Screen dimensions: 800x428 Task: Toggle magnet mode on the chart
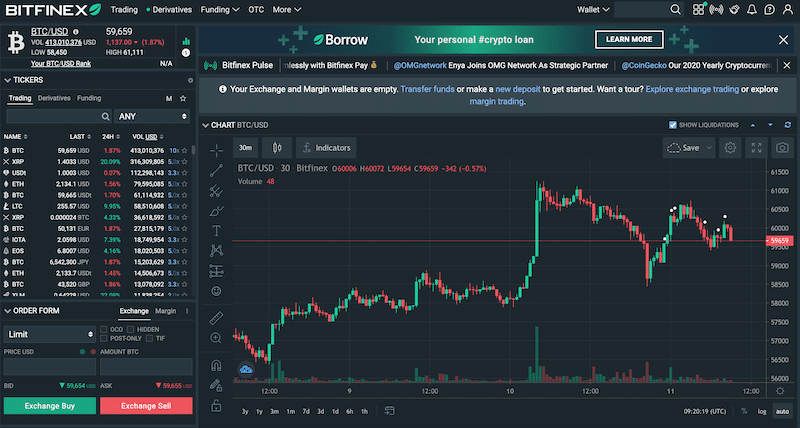tap(216, 365)
